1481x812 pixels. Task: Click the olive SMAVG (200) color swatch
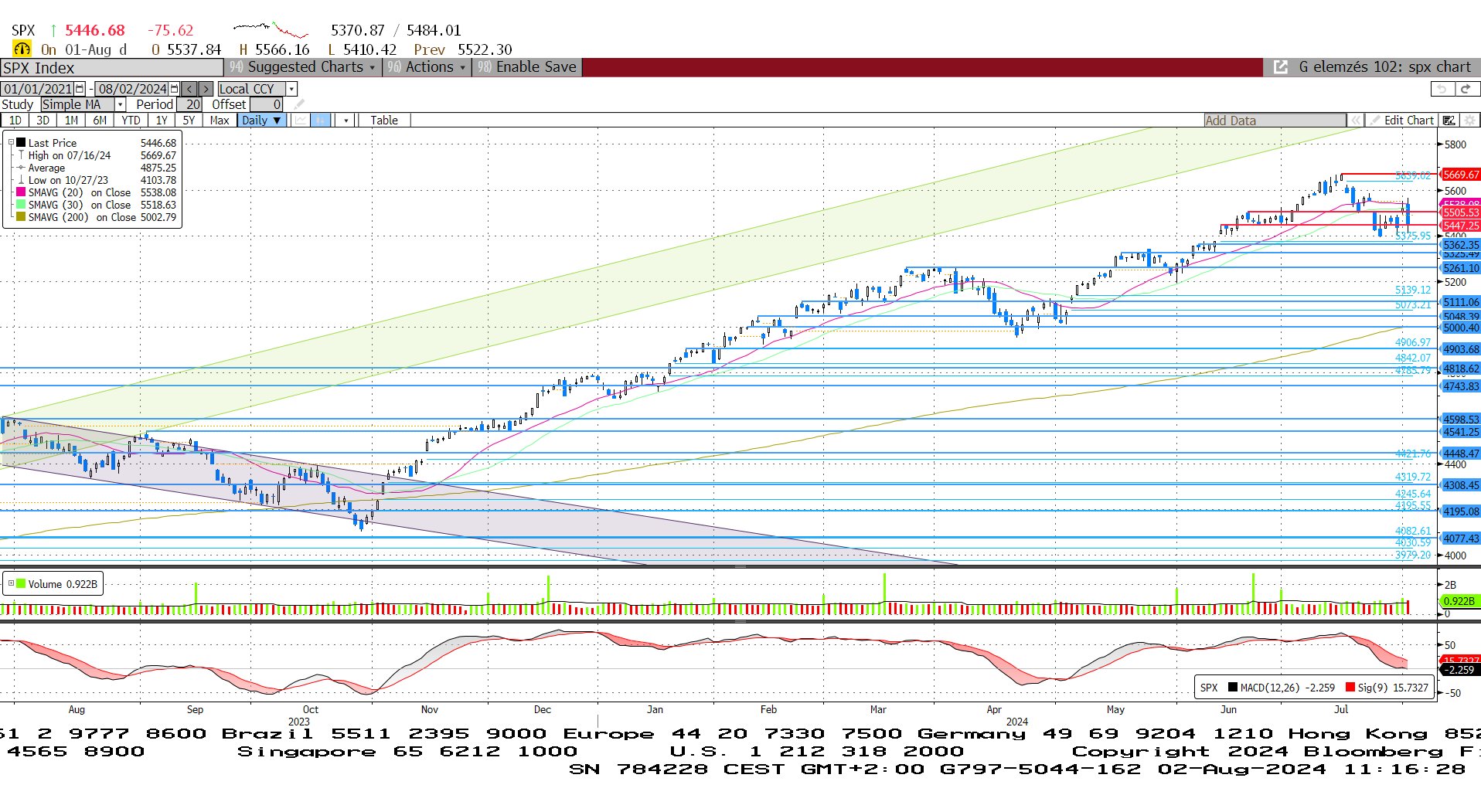coord(21,217)
